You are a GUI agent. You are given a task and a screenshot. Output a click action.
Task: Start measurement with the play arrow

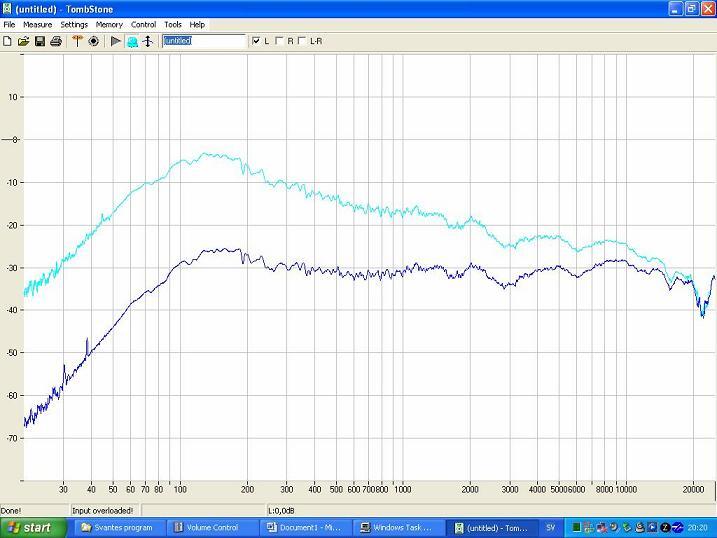click(116, 41)
